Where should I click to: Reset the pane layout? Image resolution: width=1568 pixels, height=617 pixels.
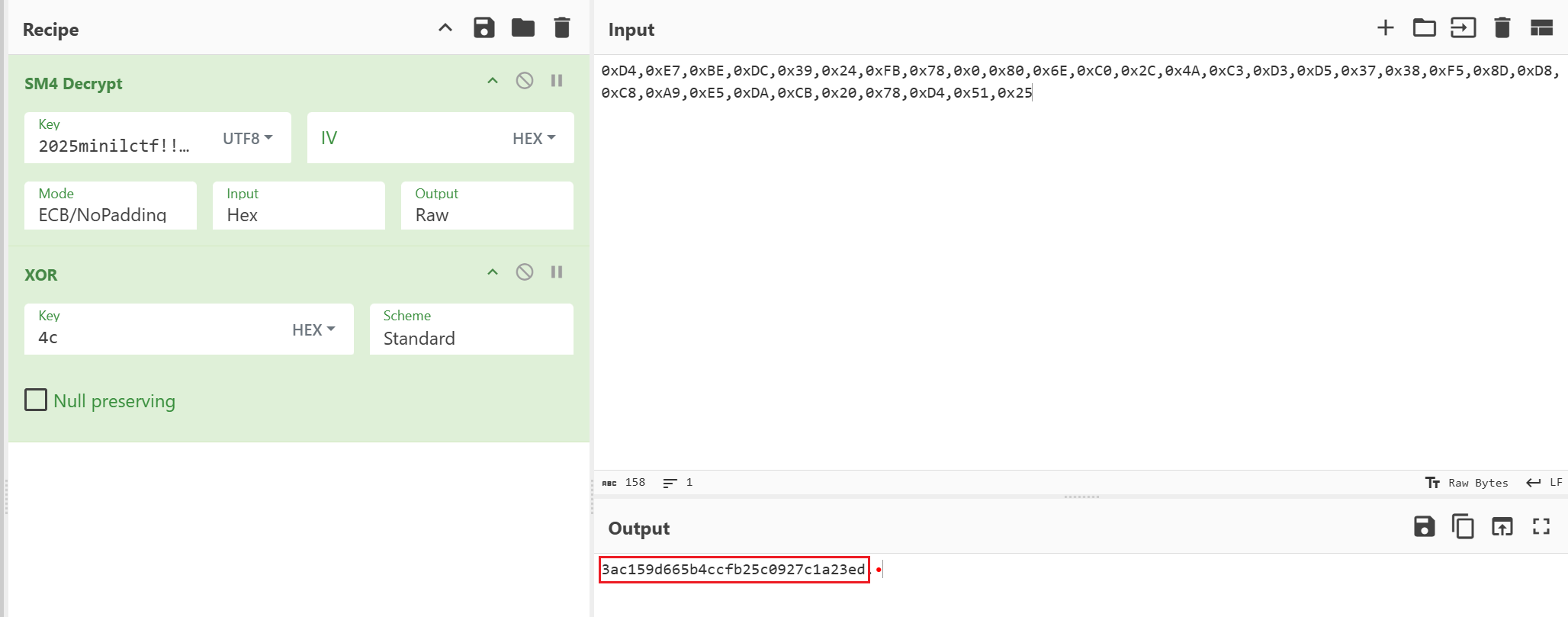(1541, 28)
